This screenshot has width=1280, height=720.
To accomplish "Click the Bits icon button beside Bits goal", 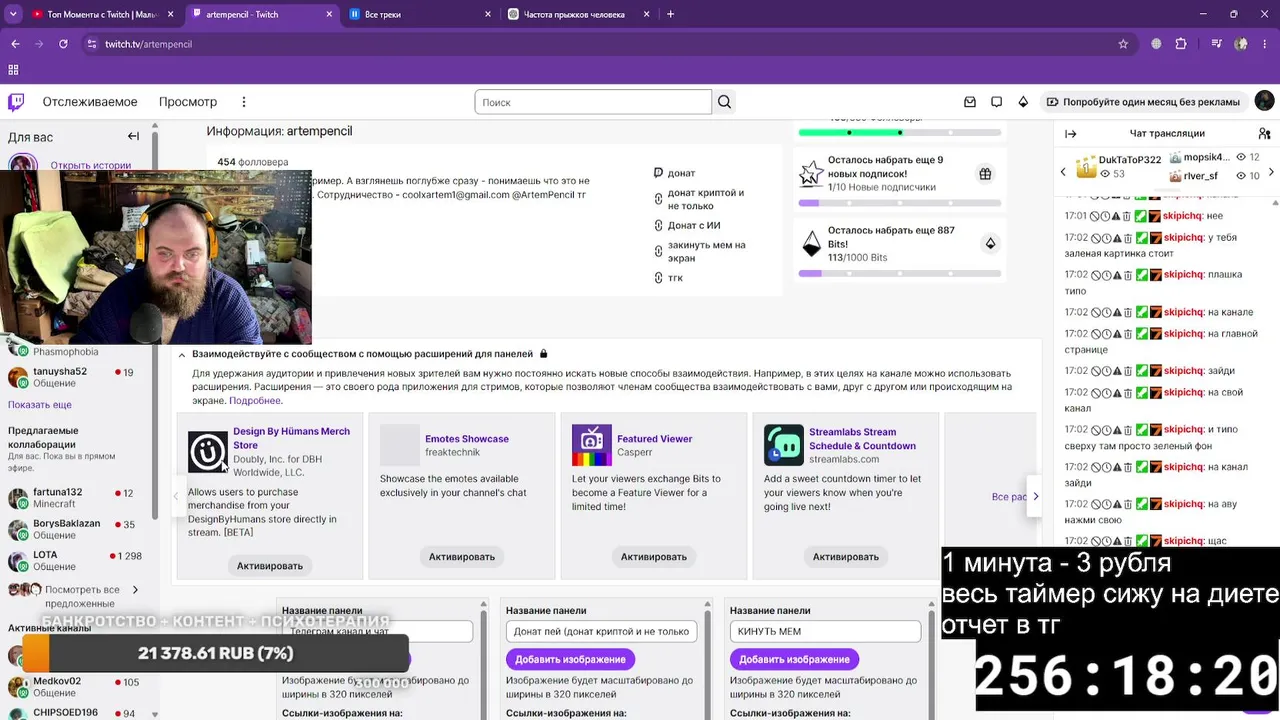I will [x=990, y=243].
